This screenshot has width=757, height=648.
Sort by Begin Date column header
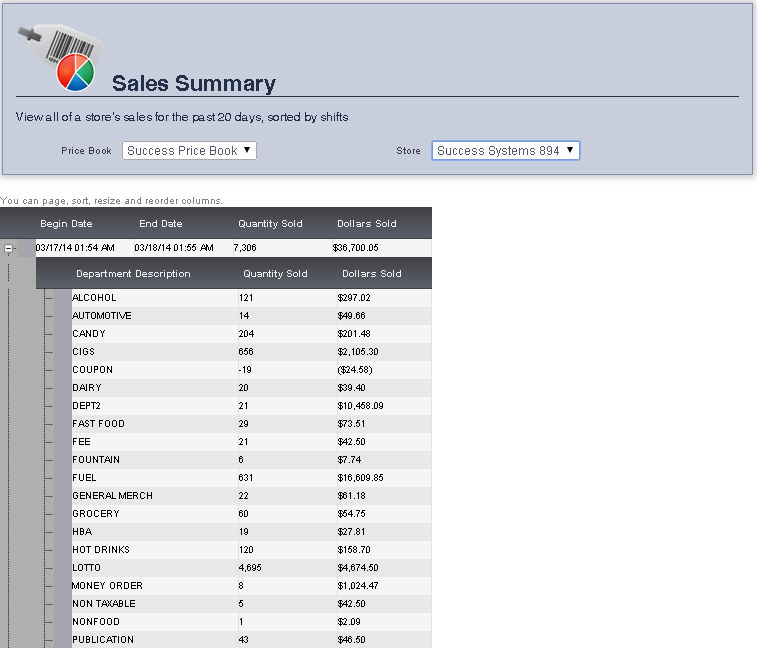coord(66,224)
